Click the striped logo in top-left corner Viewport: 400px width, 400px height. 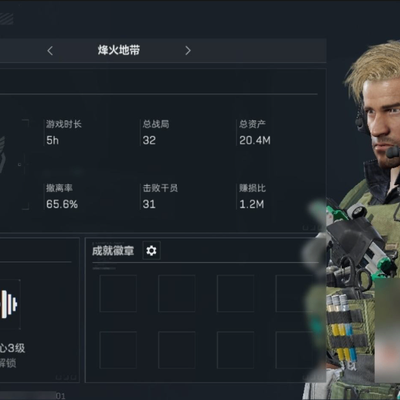point(6,19)
